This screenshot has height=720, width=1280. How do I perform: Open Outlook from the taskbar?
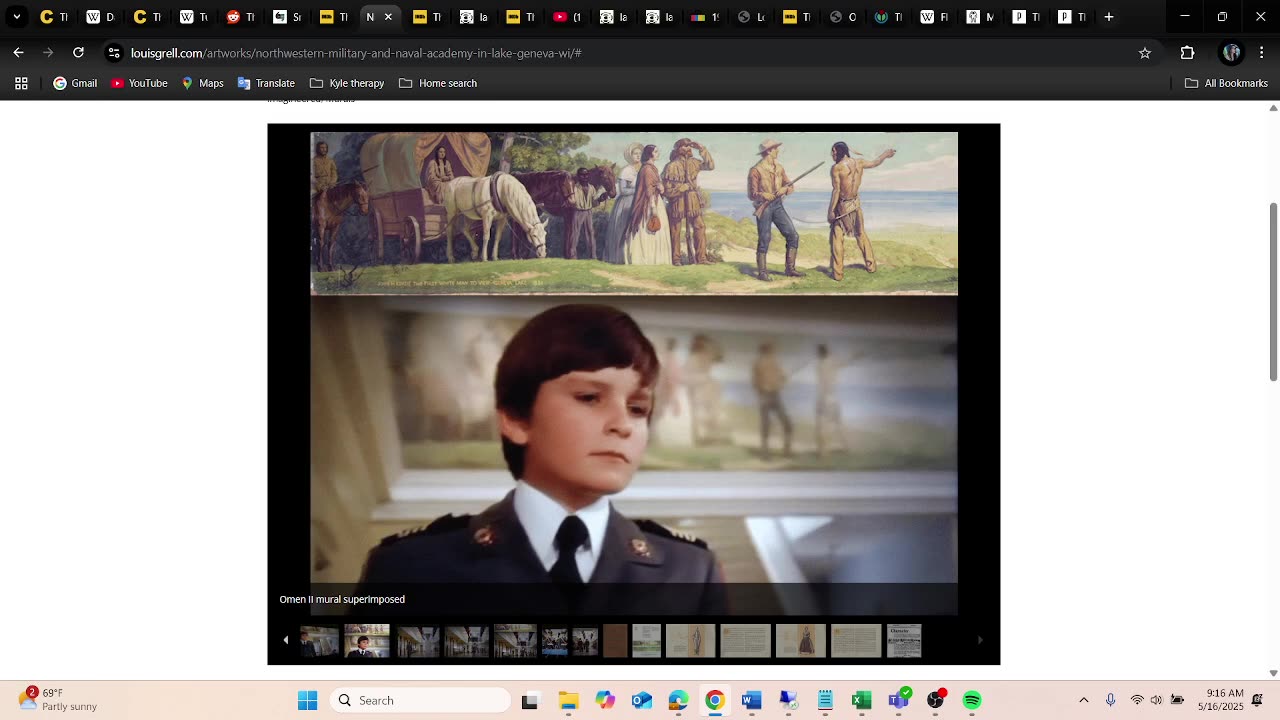(641, 700)
